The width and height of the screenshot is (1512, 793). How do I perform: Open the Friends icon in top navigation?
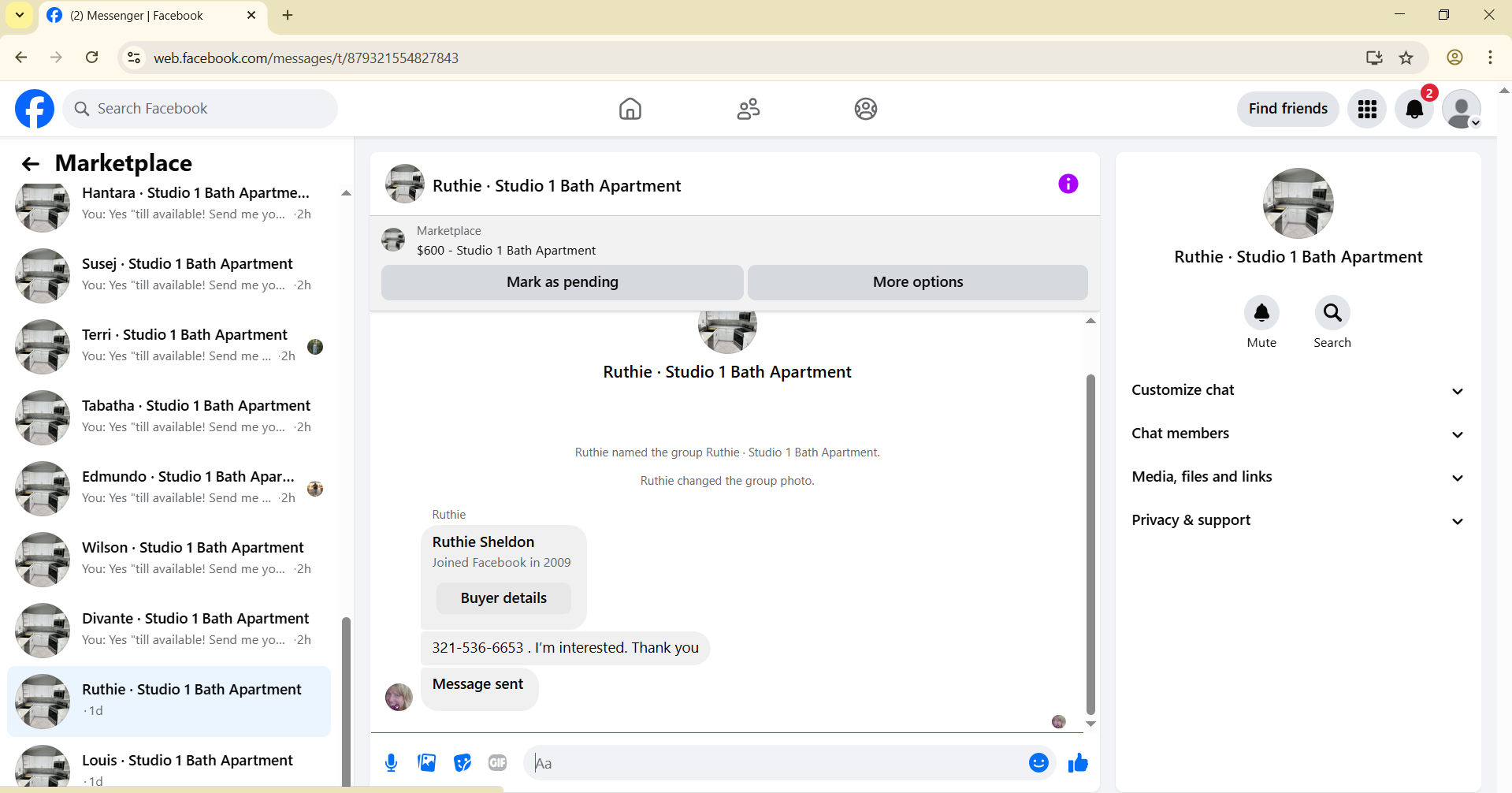(749, 109)
